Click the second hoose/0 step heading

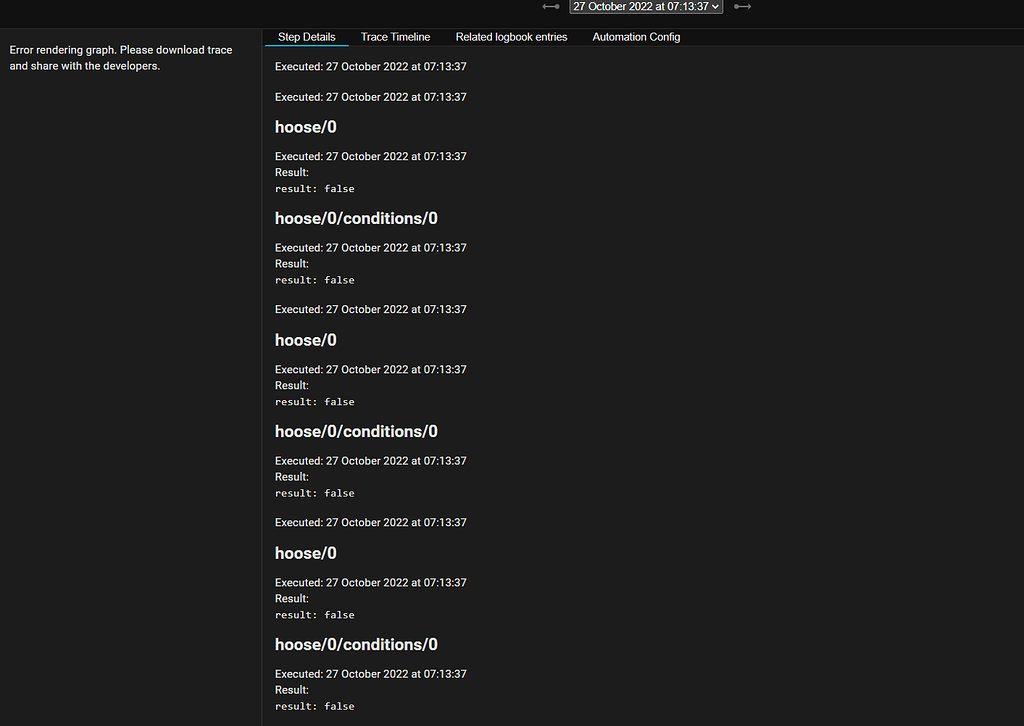(305, 340)
